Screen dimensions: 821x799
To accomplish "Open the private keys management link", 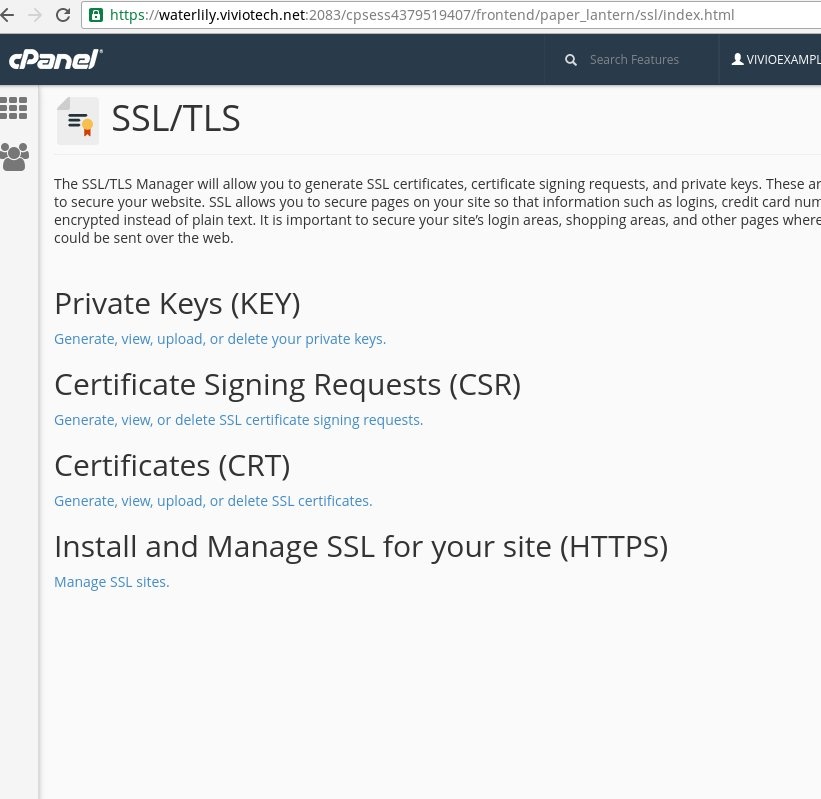I will [220, 339].
